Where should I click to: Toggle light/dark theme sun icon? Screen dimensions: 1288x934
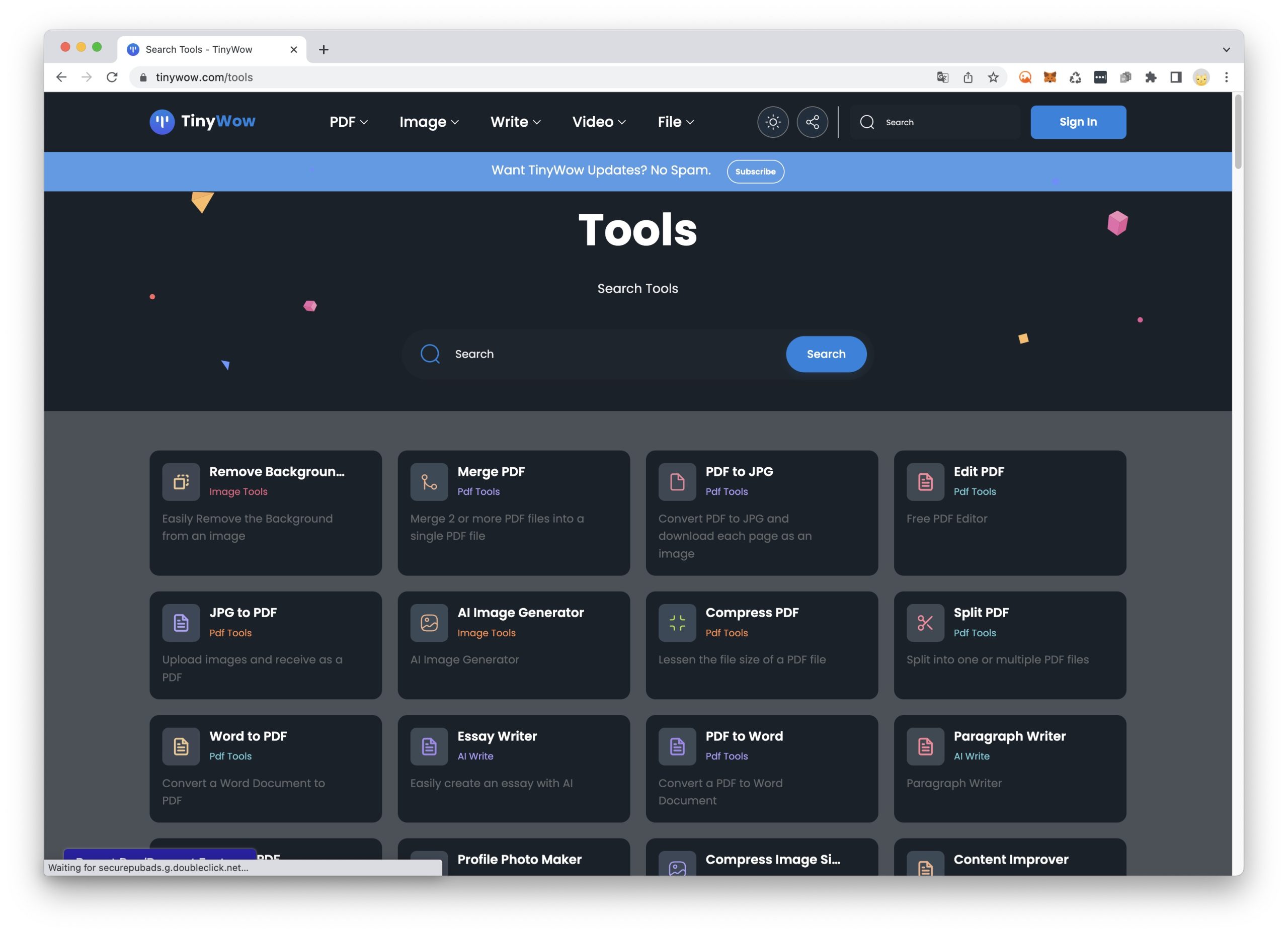772,122
